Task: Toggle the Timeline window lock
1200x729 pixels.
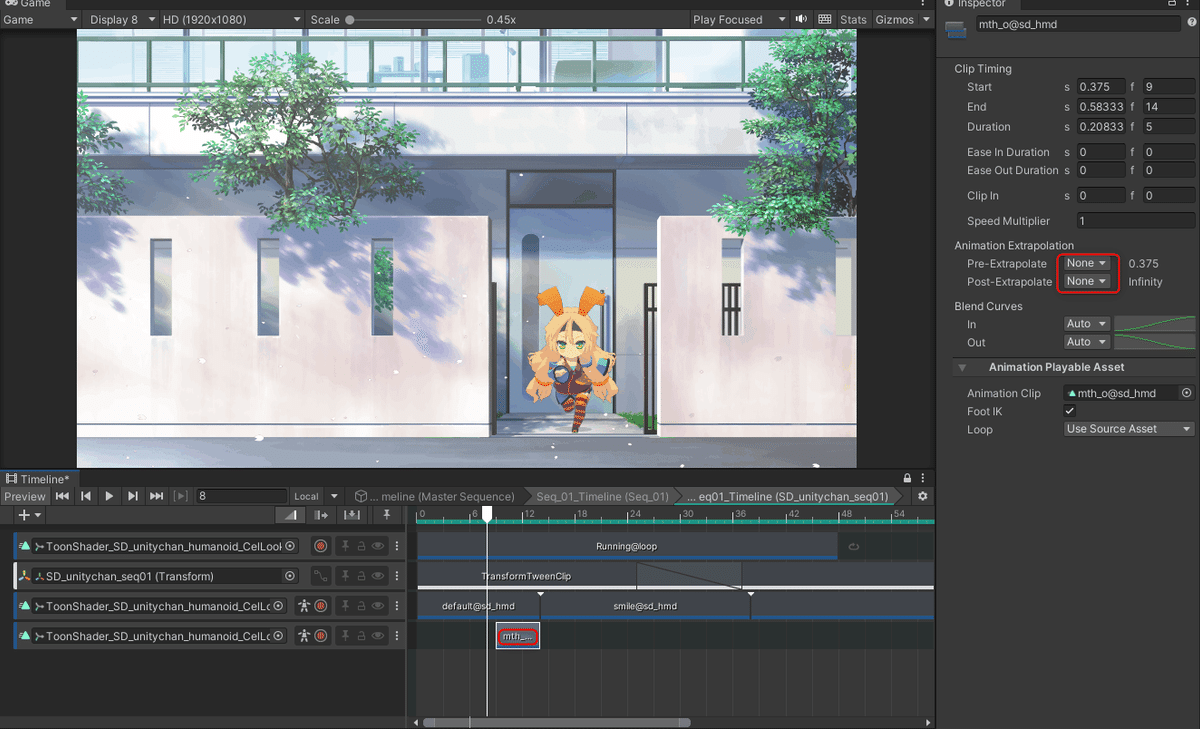Action: coord(907,479)
